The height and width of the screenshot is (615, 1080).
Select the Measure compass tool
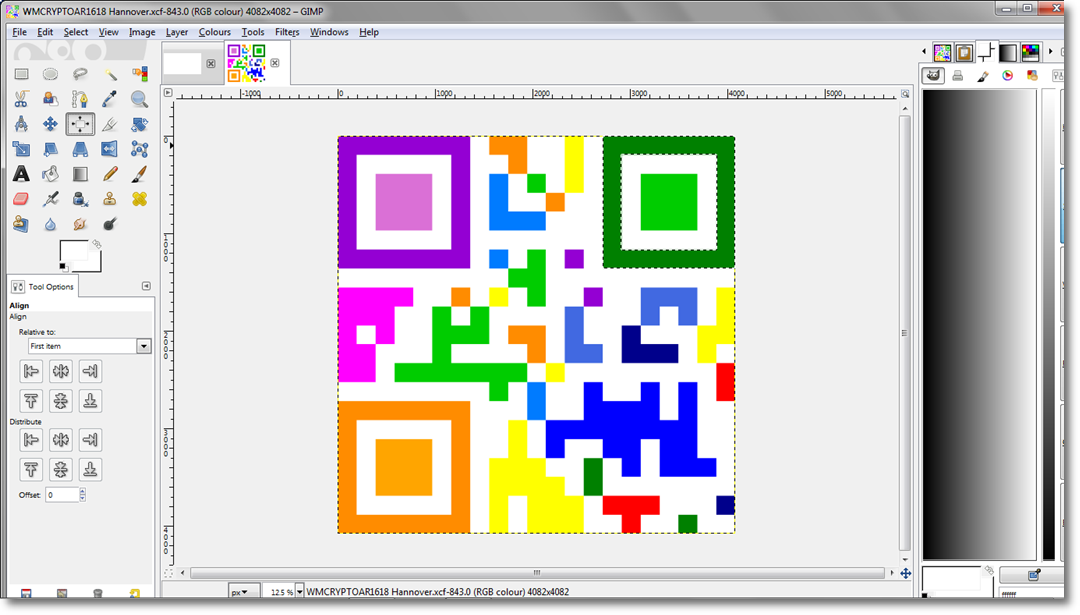[21, 124]
